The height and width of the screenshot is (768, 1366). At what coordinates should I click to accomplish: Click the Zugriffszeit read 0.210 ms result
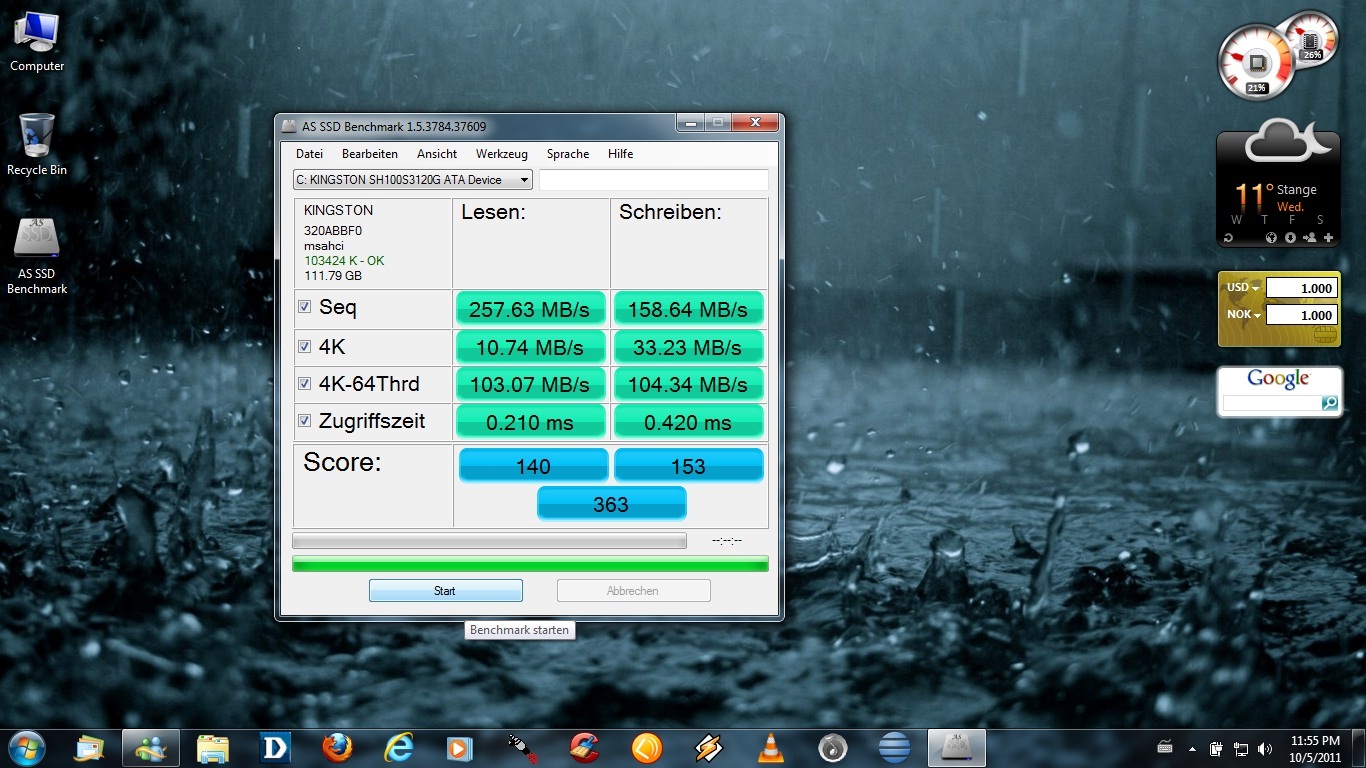click(530, 422)
